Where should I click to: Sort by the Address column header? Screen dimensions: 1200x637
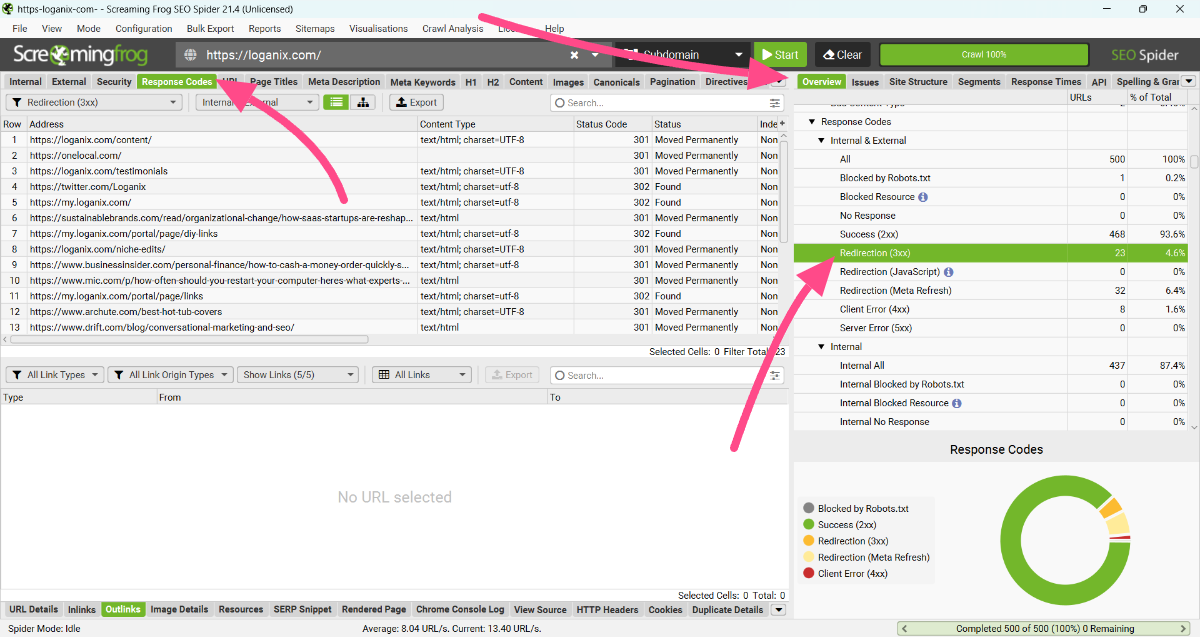pos(222,124)
